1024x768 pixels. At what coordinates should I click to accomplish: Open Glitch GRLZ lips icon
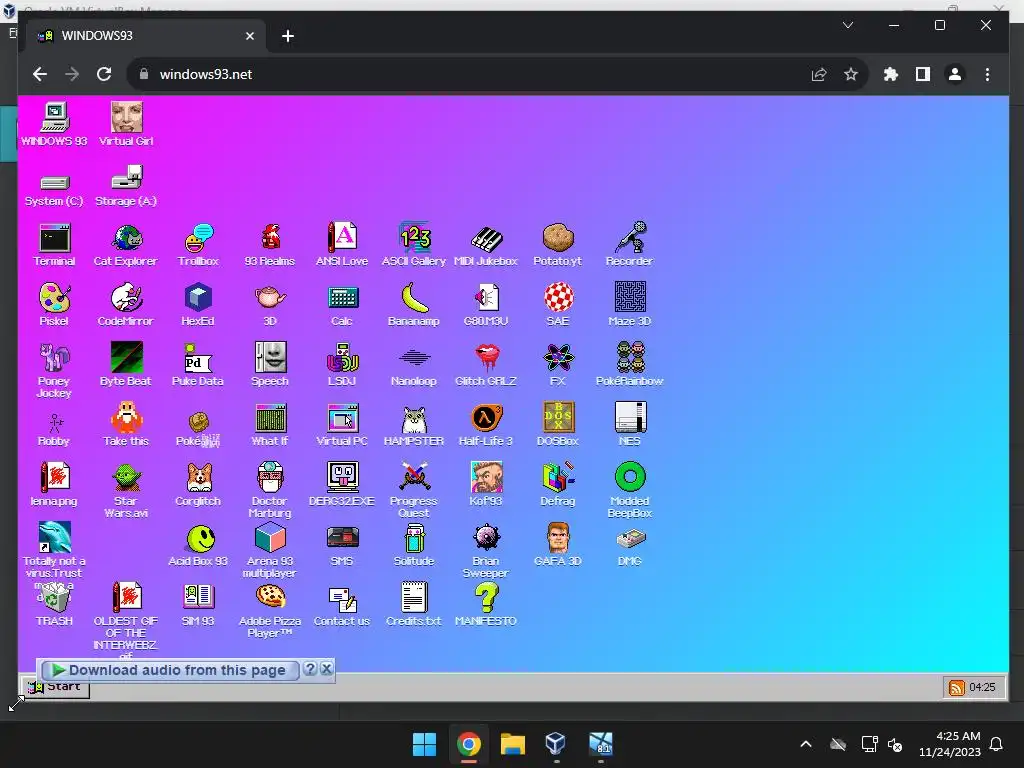click(486, 366)
